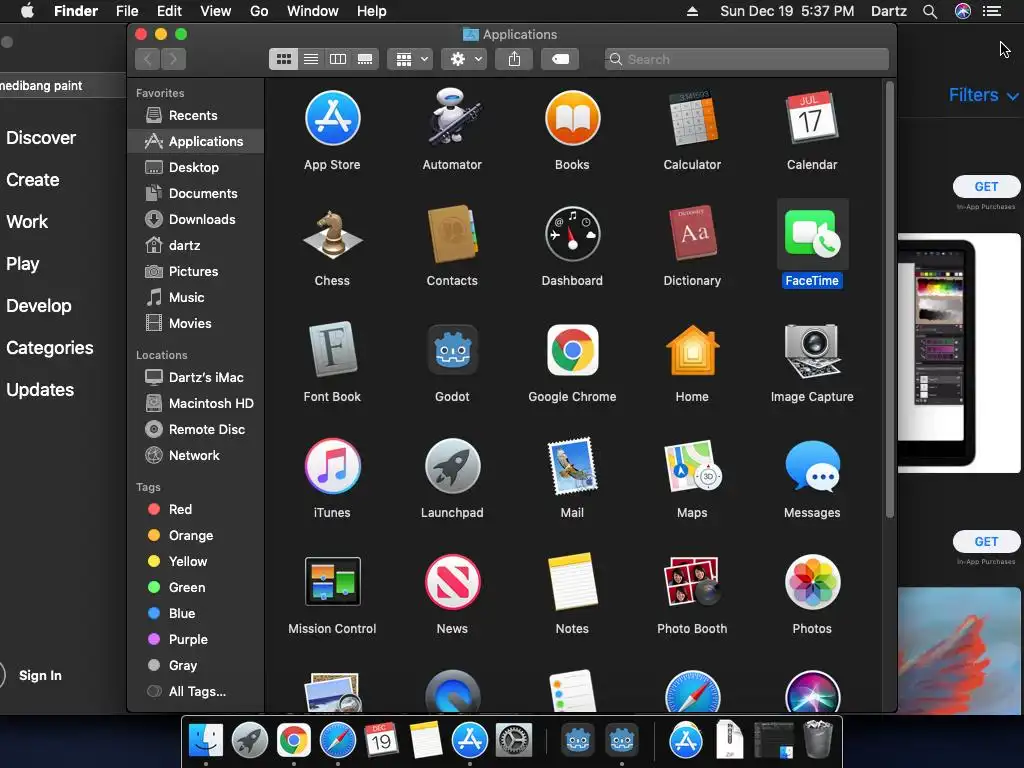Select the iTunes app icon
This screenshot has height=768, width=1024.
[332, 466]
